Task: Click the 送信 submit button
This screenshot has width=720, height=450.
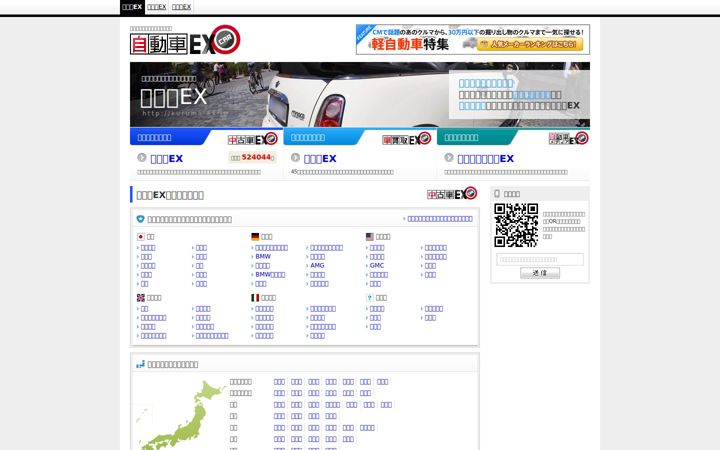Action: (540, 273)
